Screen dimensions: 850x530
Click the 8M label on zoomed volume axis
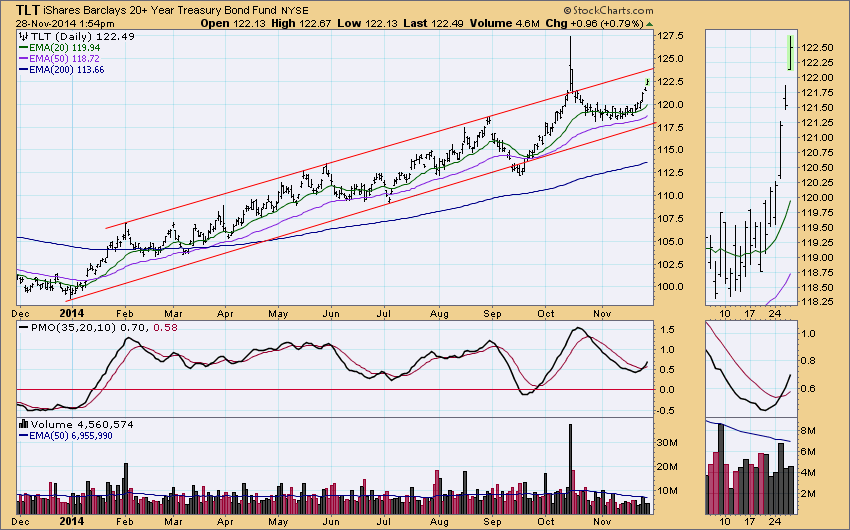[x=808, y=431]
